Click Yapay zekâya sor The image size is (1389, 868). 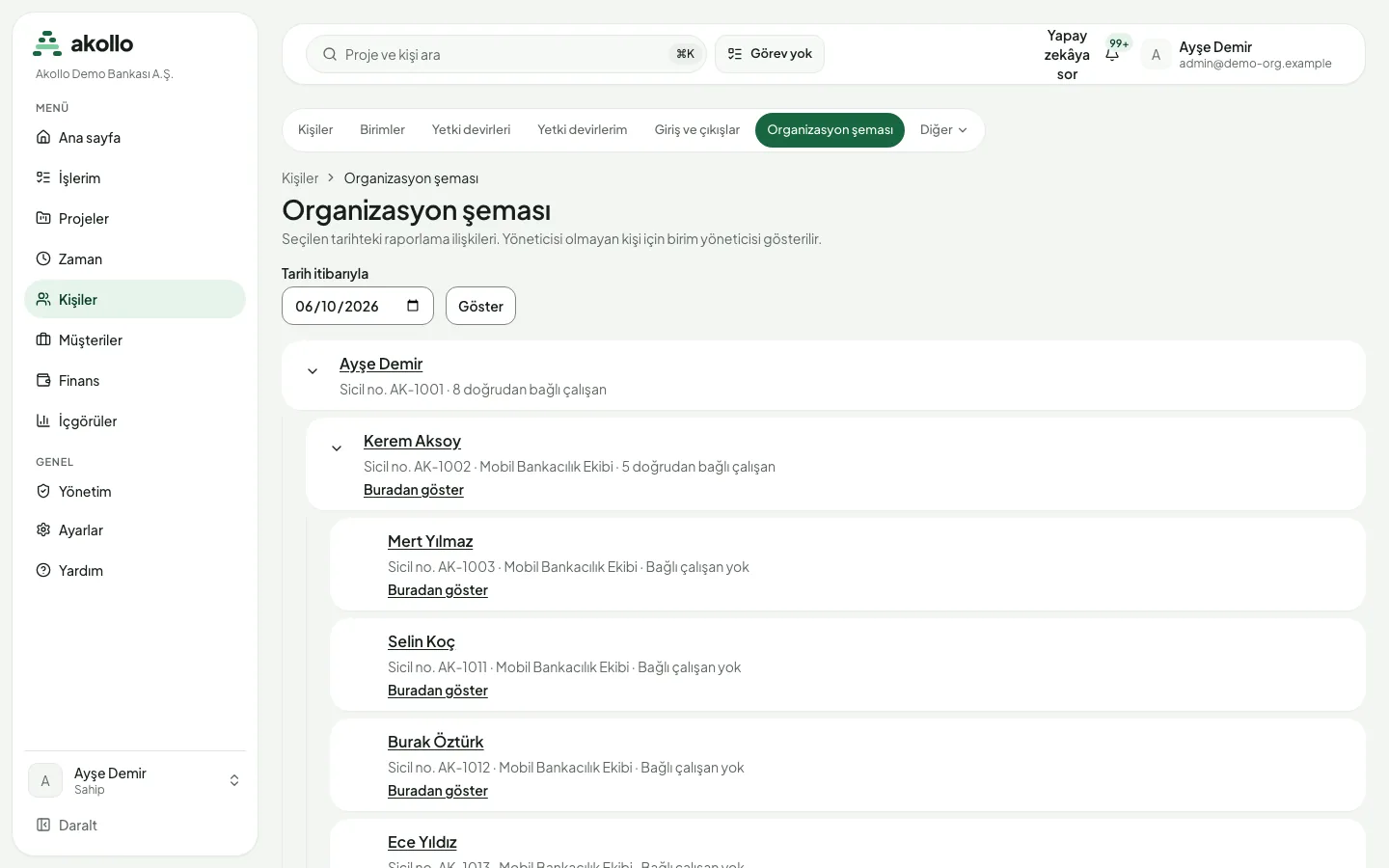(x=1067, y=54)
